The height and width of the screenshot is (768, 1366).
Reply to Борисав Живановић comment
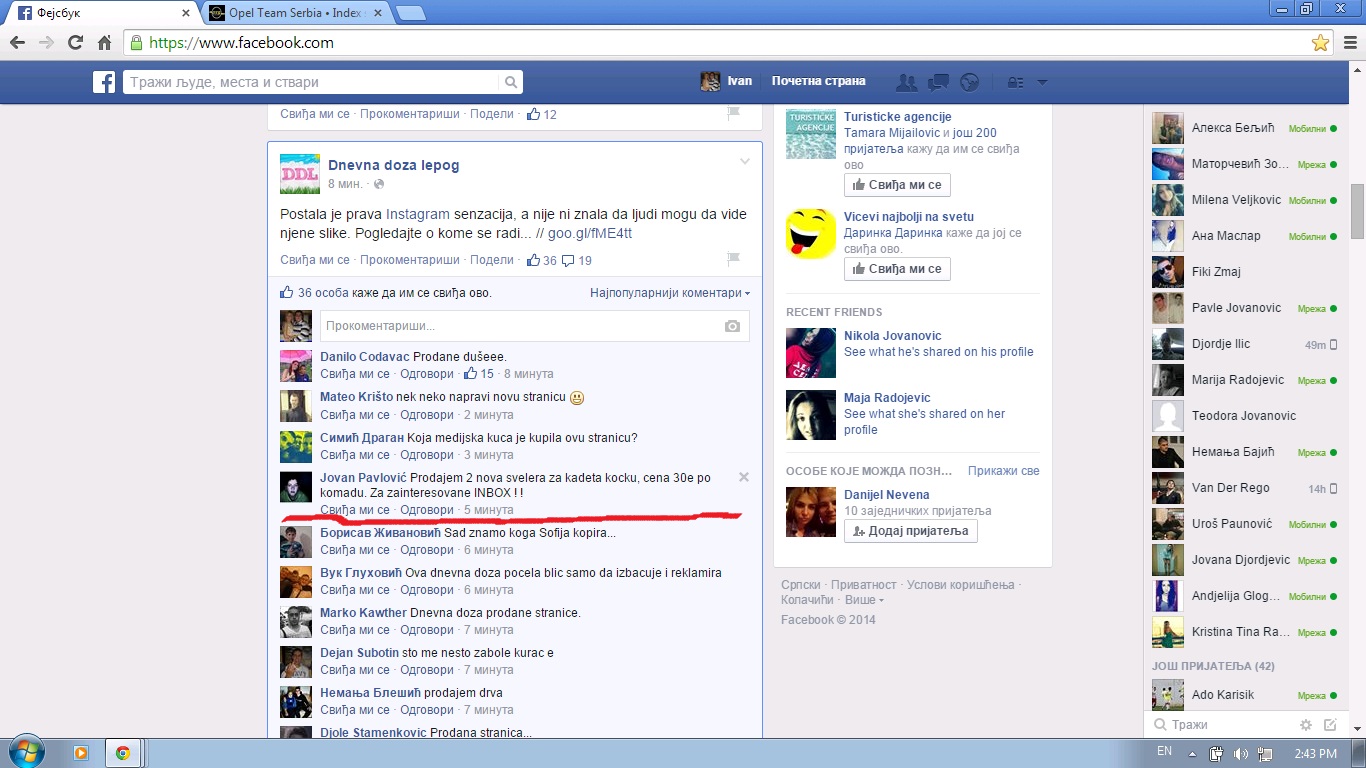click(x=426, y=550)
